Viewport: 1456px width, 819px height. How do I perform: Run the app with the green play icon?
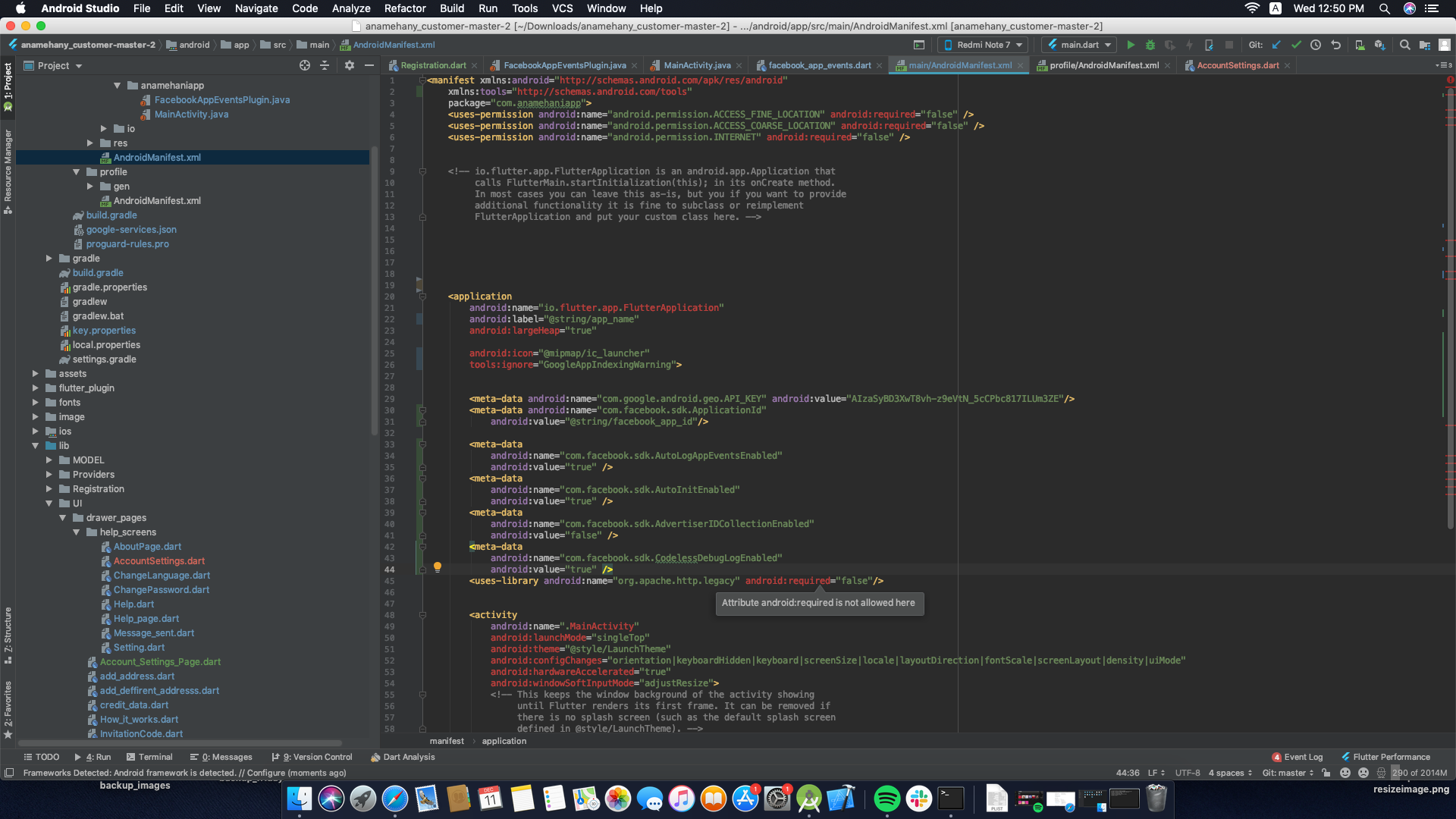[x=1131, y=45]
